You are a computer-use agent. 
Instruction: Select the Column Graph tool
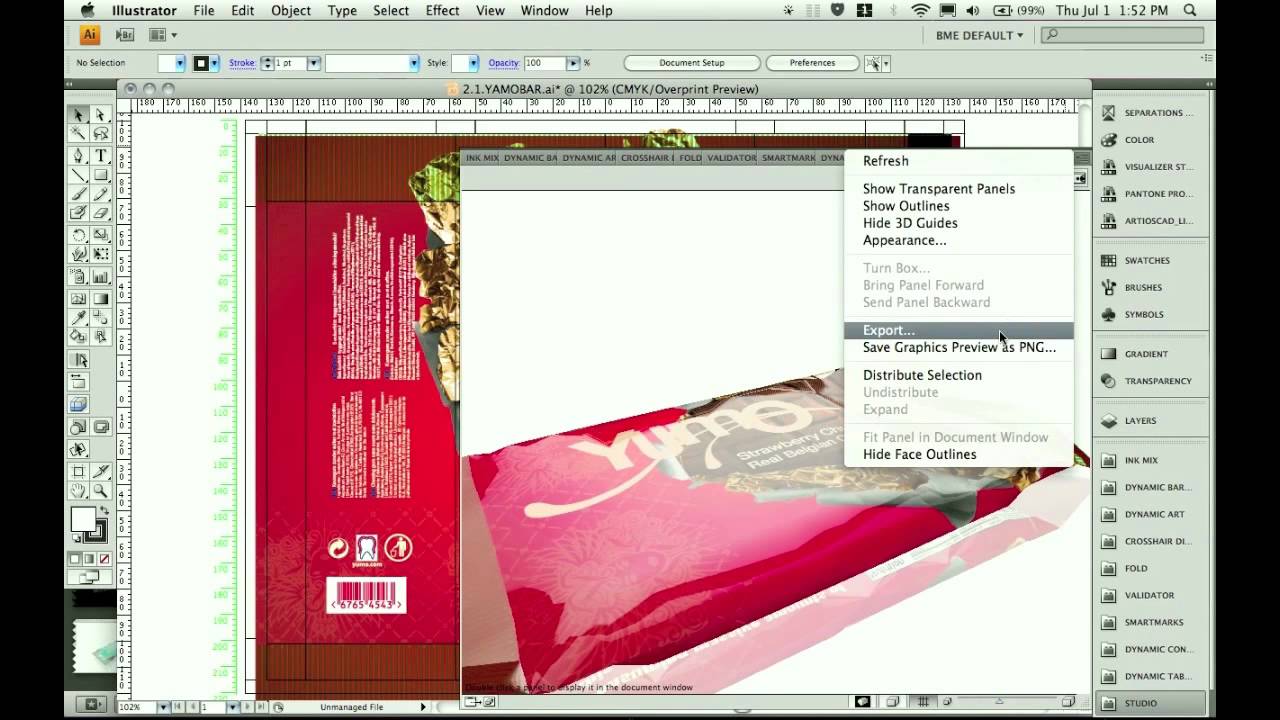click(x=101, y=277)
